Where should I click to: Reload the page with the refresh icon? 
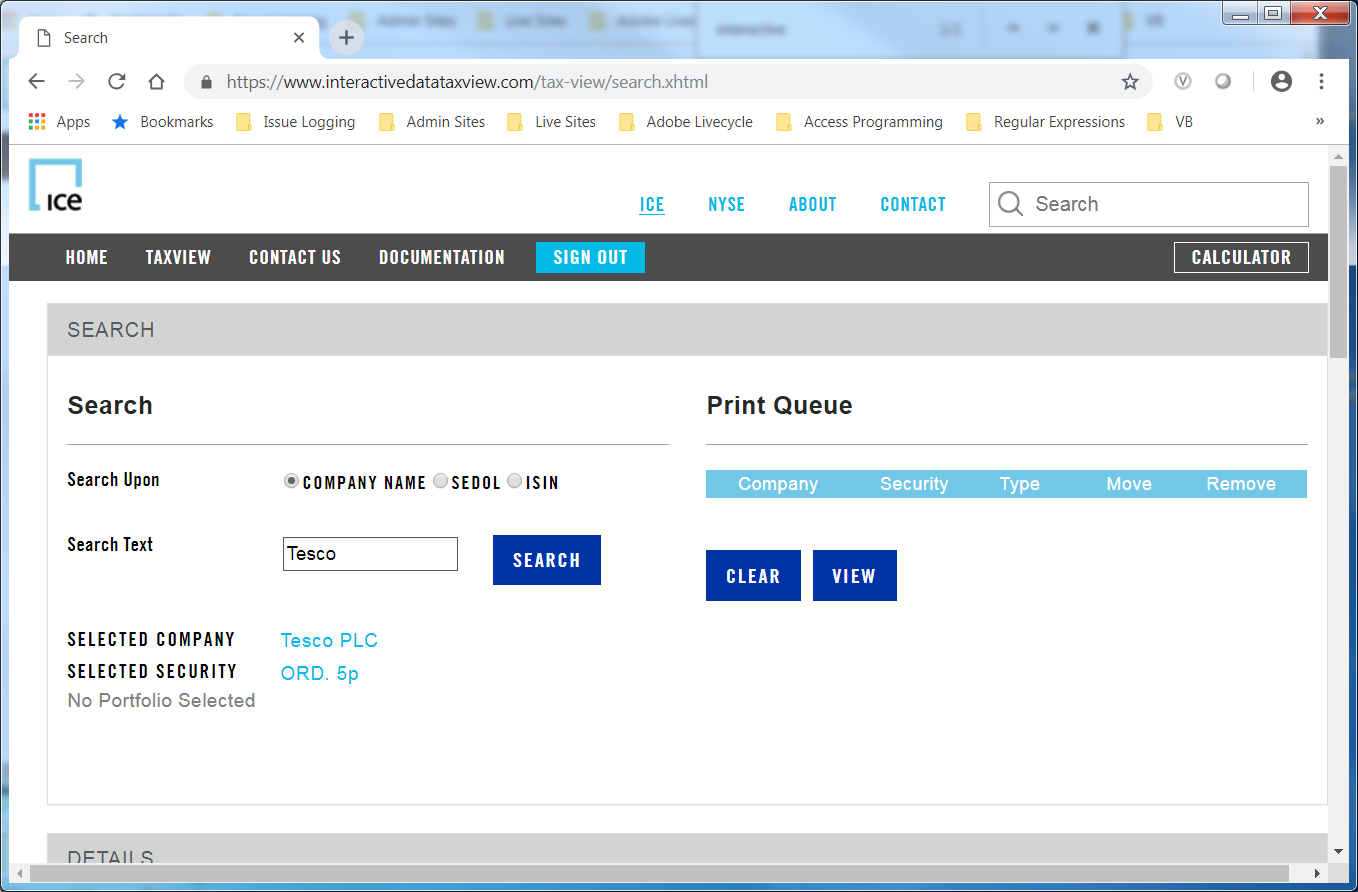(x=117, y=82)
